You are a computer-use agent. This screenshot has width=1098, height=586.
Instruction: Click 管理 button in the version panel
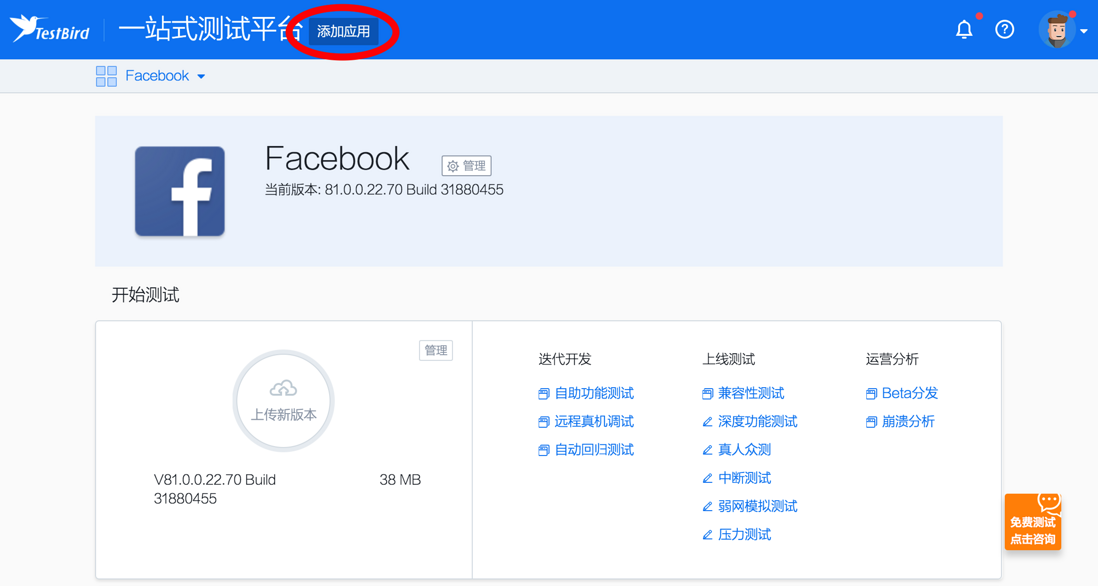tap(436, 350)
